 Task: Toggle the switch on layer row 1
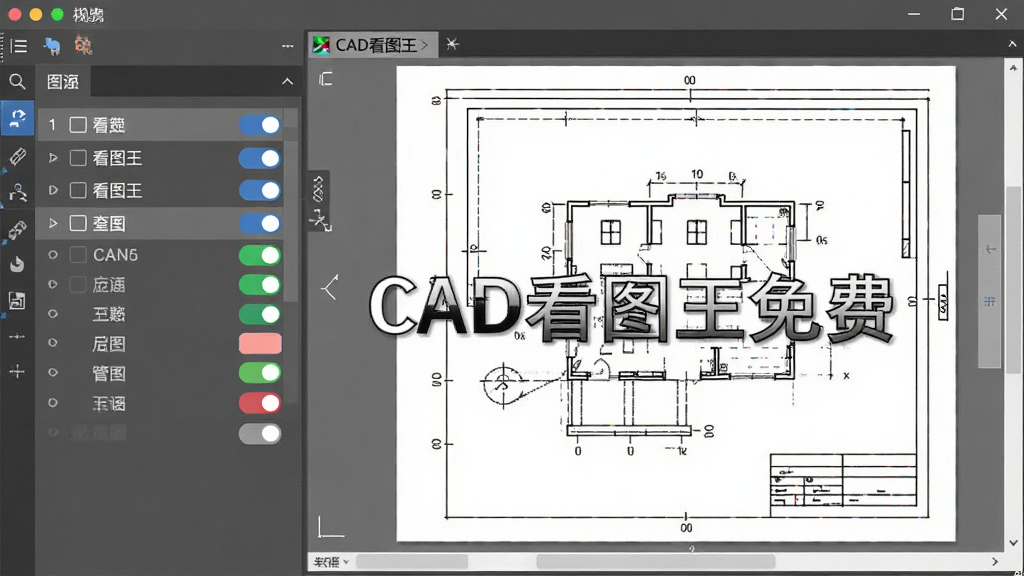[260, 125]
